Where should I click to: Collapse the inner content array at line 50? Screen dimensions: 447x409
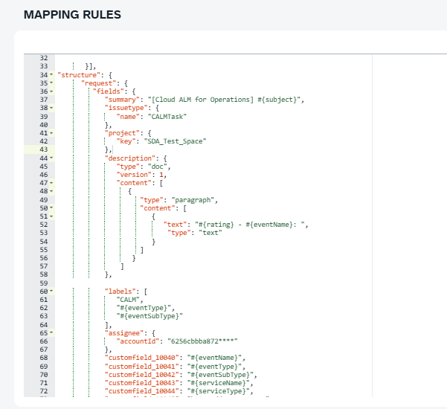(x=51, y=208)
